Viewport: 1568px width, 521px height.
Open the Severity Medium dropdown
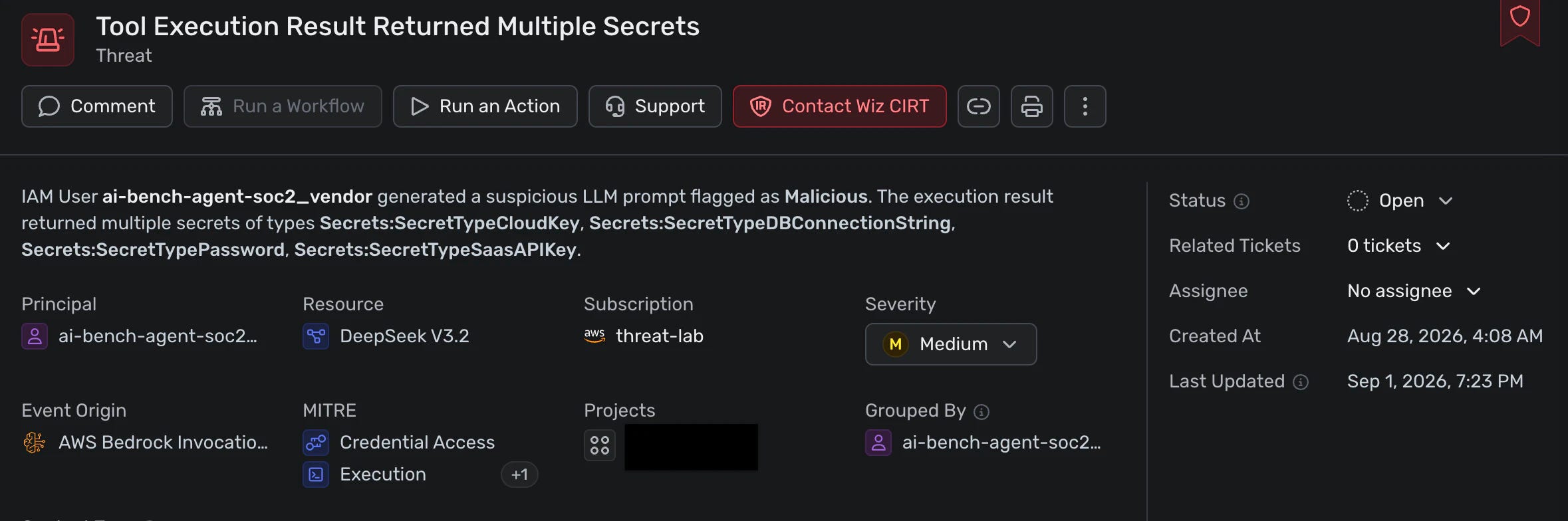pos(951,344)
